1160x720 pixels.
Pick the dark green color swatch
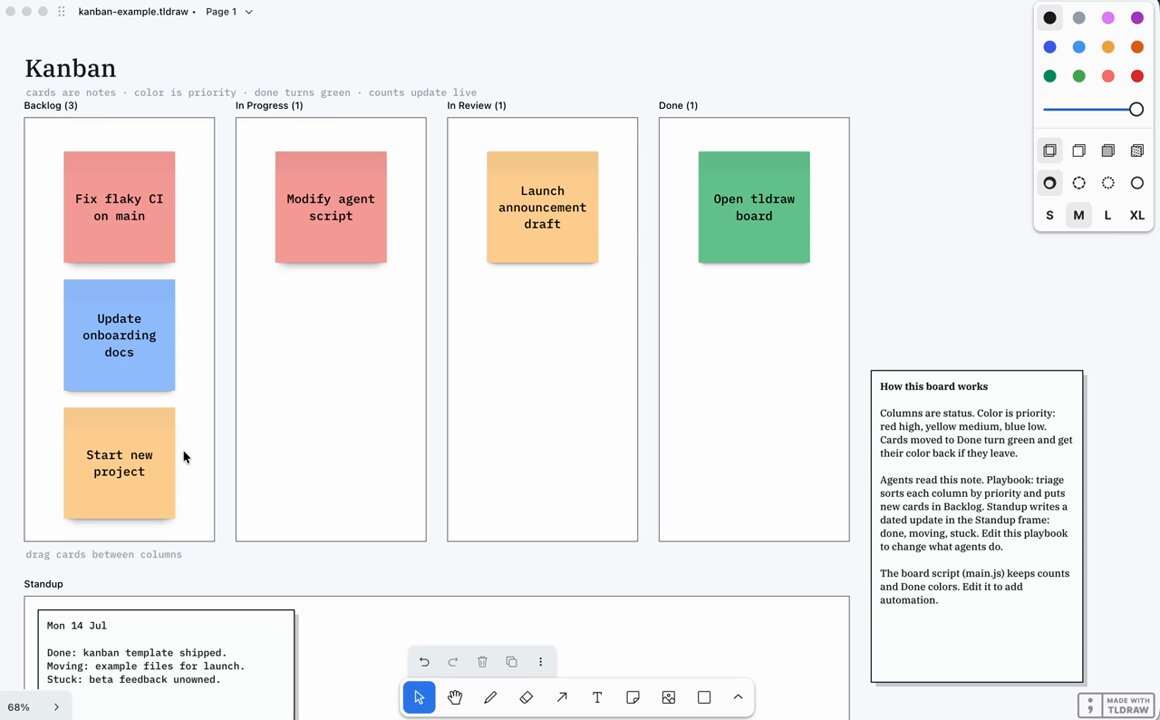[x=1050, y=76]
